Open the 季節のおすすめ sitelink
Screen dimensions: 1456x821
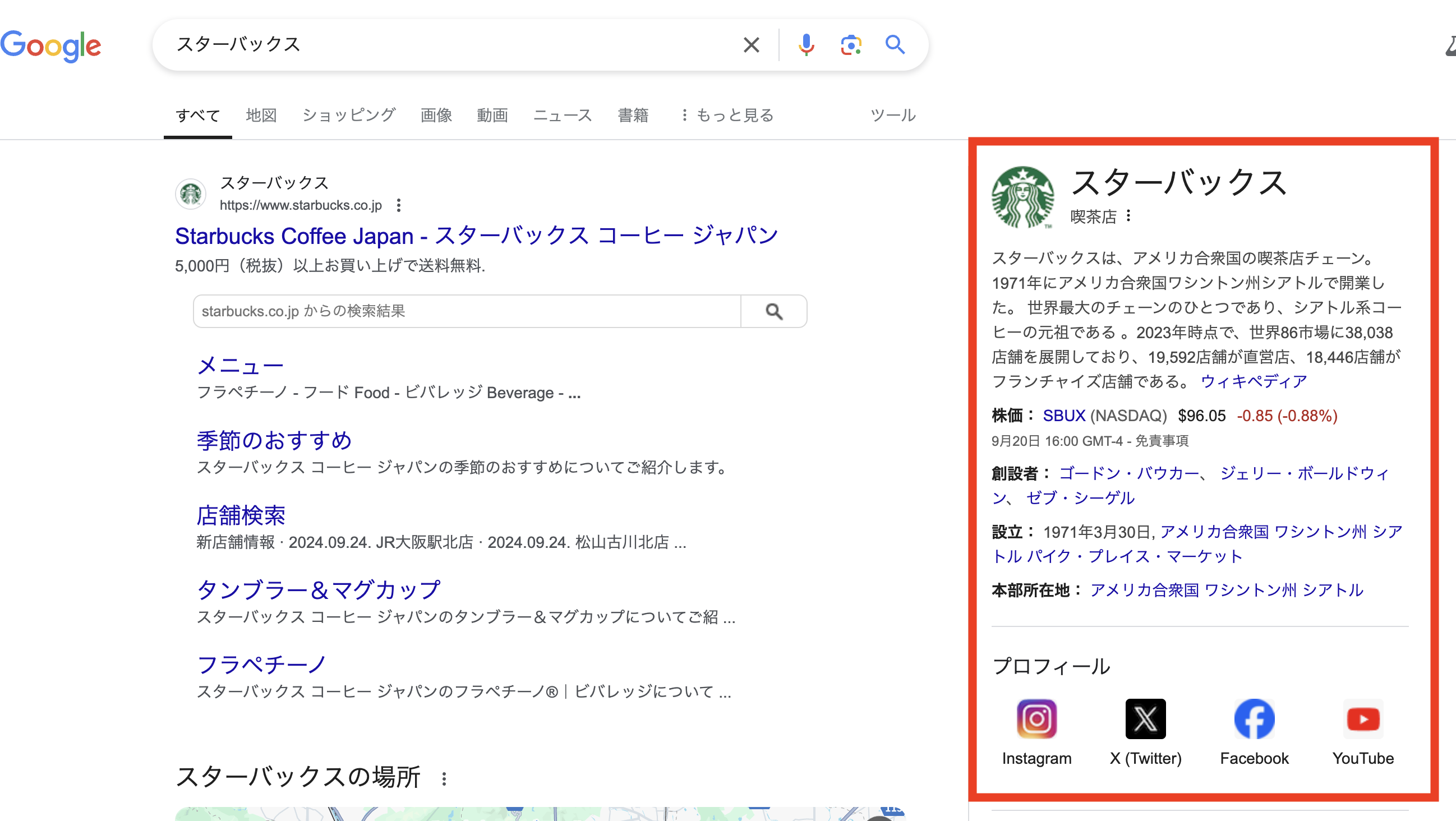tap(274, 440)
